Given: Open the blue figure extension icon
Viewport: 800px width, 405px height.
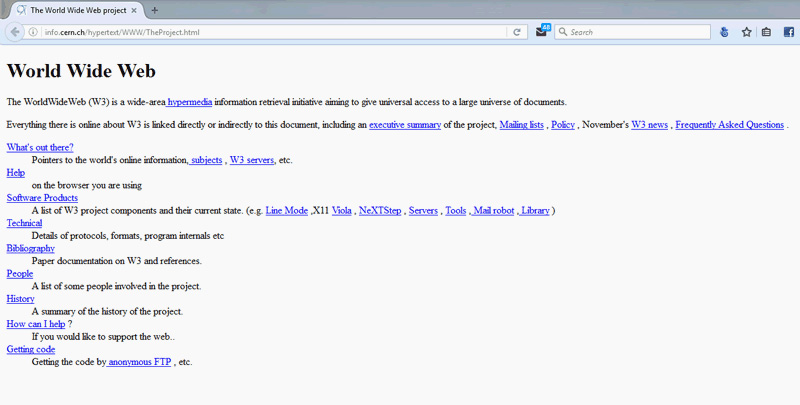Looking at the screenshot, I should tap(724, 32).
